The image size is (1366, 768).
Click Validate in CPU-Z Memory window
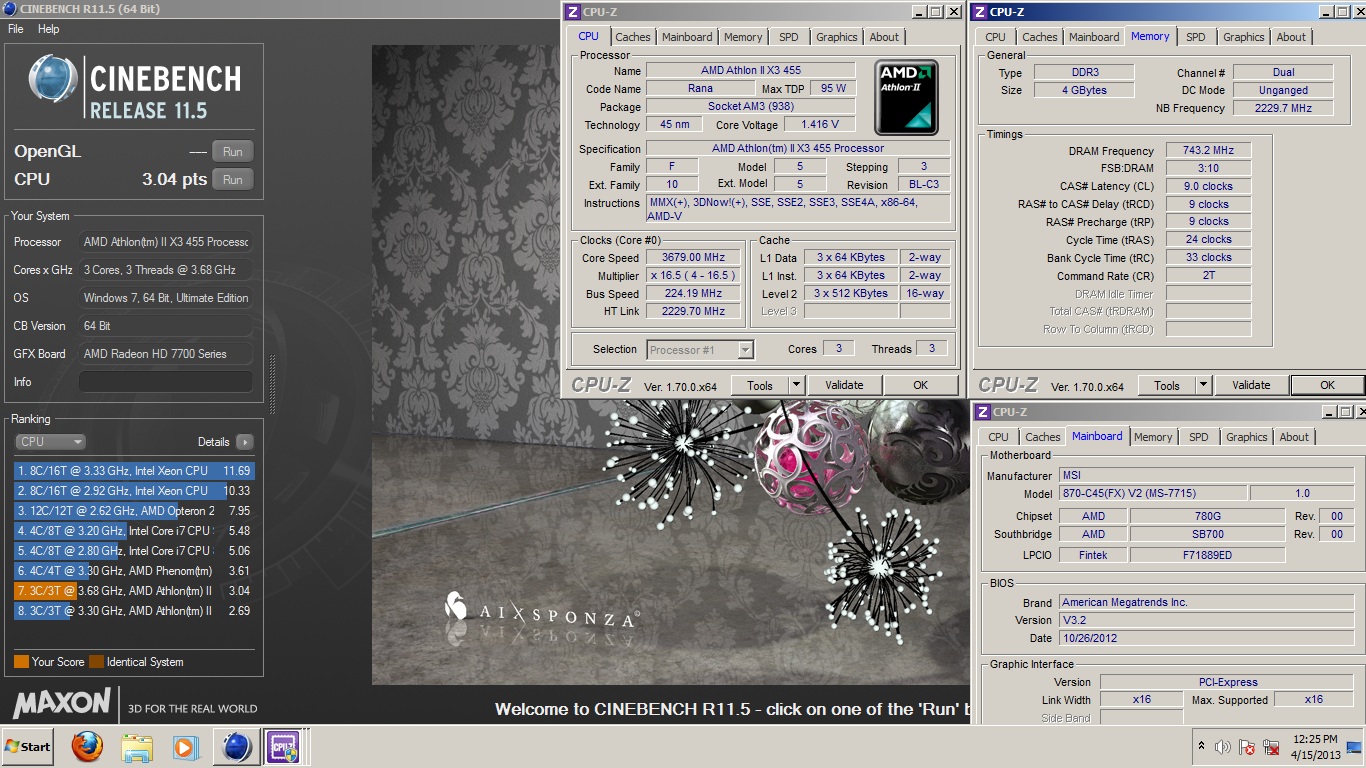coord(1251,385)
